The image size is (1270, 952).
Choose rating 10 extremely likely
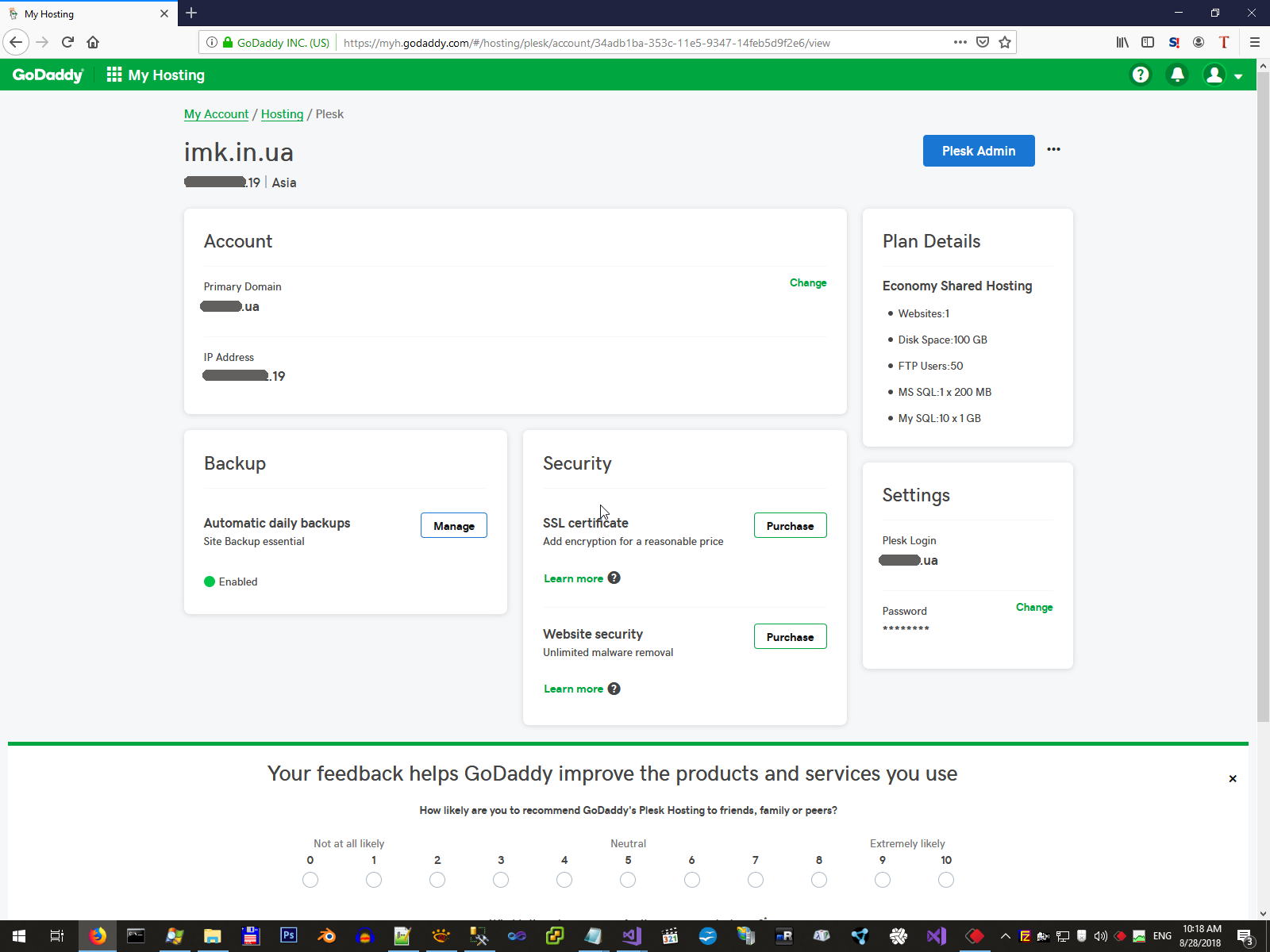click(946, 880)
